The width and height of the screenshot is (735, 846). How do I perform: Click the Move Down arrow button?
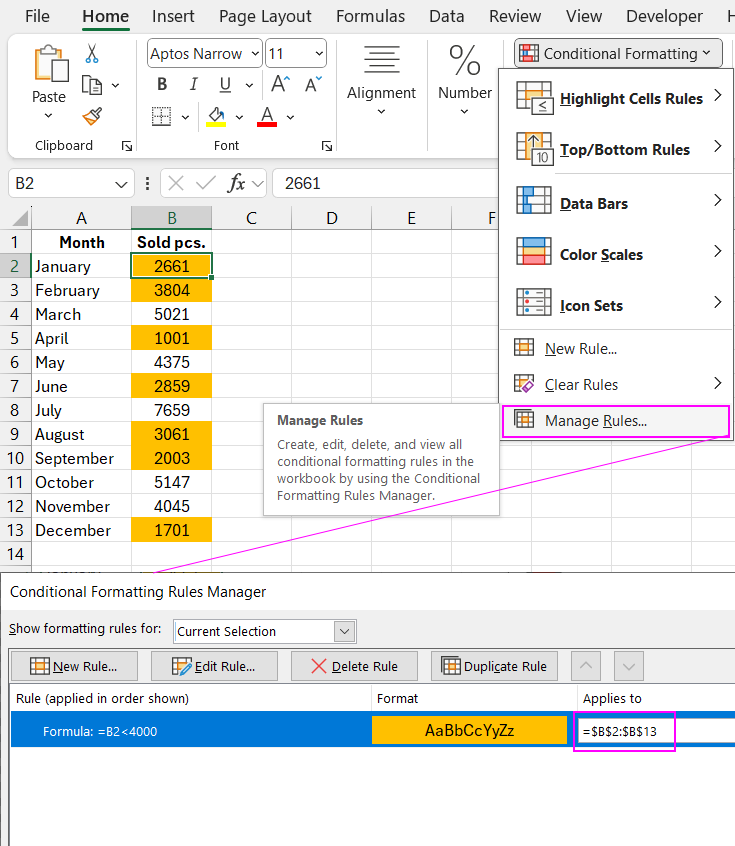click(629, 666)
